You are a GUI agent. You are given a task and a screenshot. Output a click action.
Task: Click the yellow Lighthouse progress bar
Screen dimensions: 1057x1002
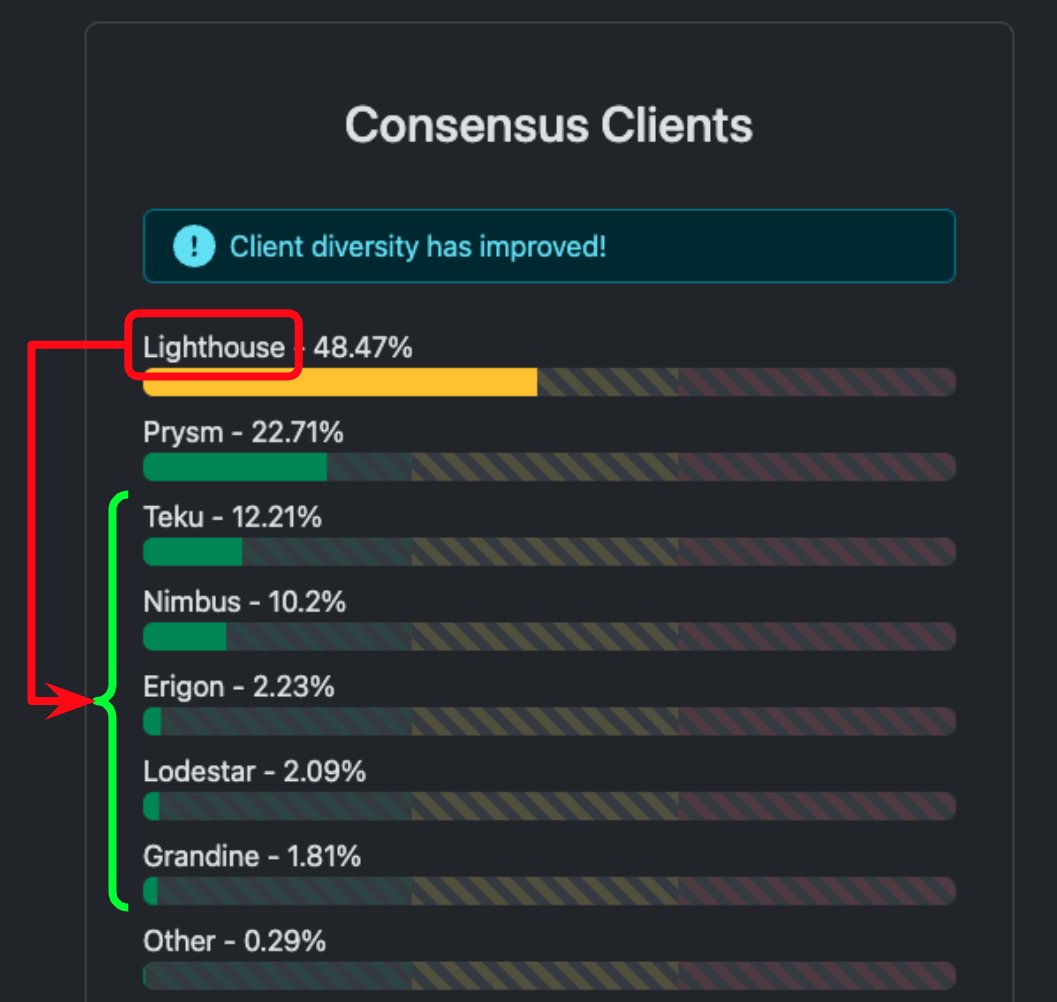pyautogui.click(x=340, y=382)
